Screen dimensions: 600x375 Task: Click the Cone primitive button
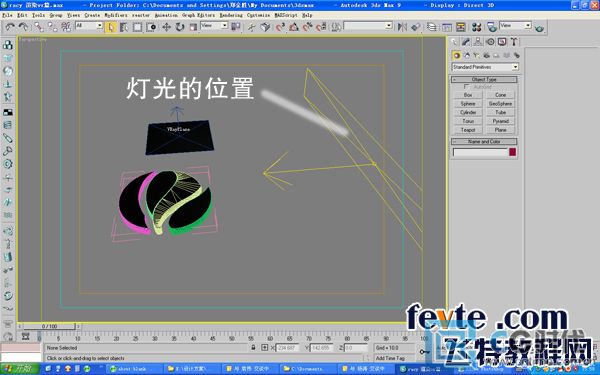[501, 95]
